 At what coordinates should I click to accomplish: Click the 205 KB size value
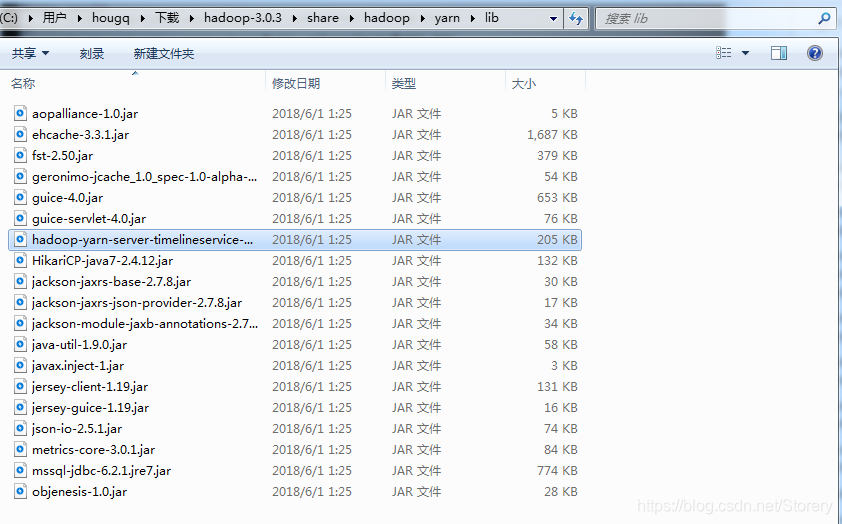pyautogui.click(x=557, y=239)
